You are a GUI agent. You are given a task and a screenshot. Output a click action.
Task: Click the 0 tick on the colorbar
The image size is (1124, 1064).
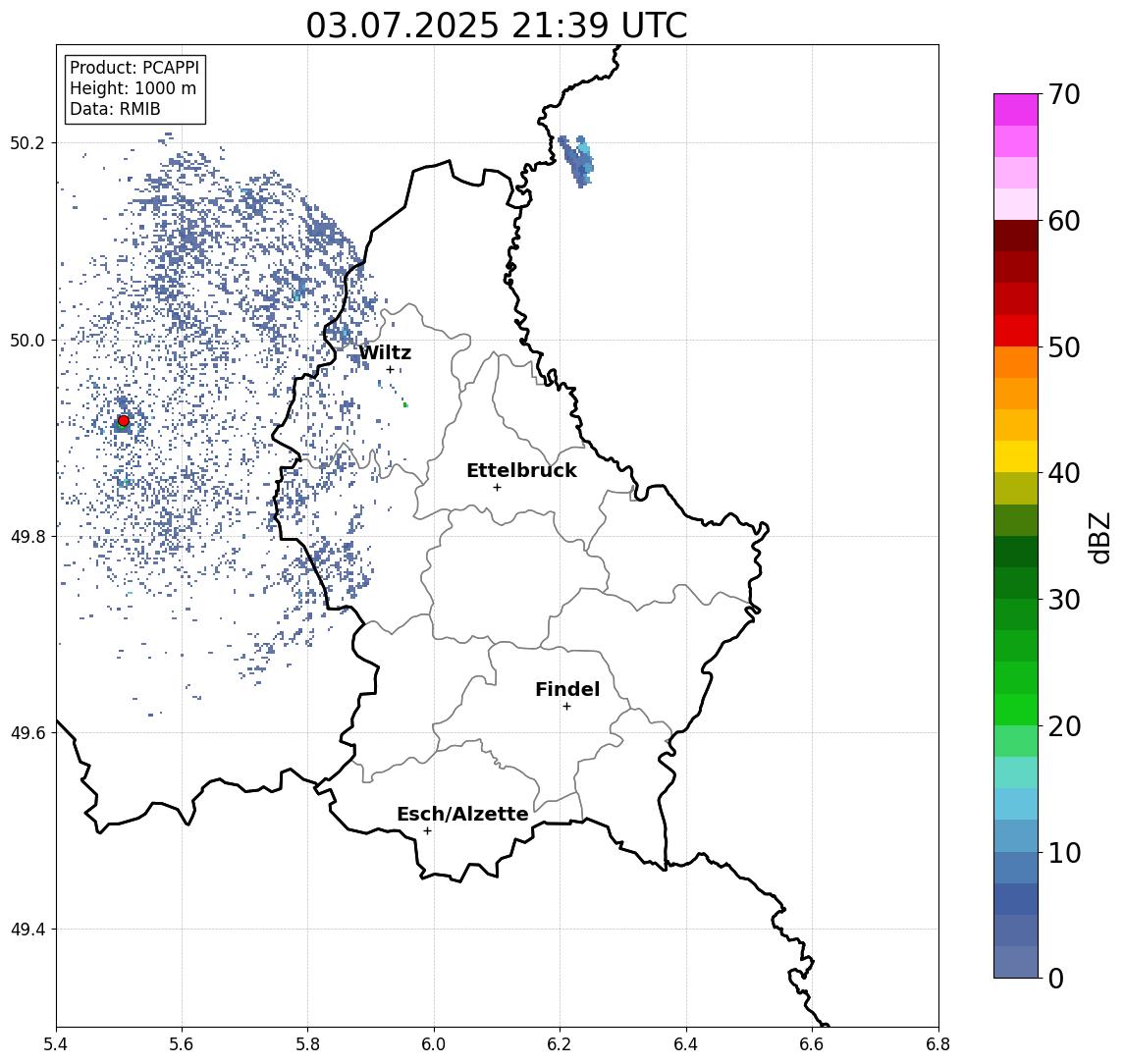(x=1056, y=978)
